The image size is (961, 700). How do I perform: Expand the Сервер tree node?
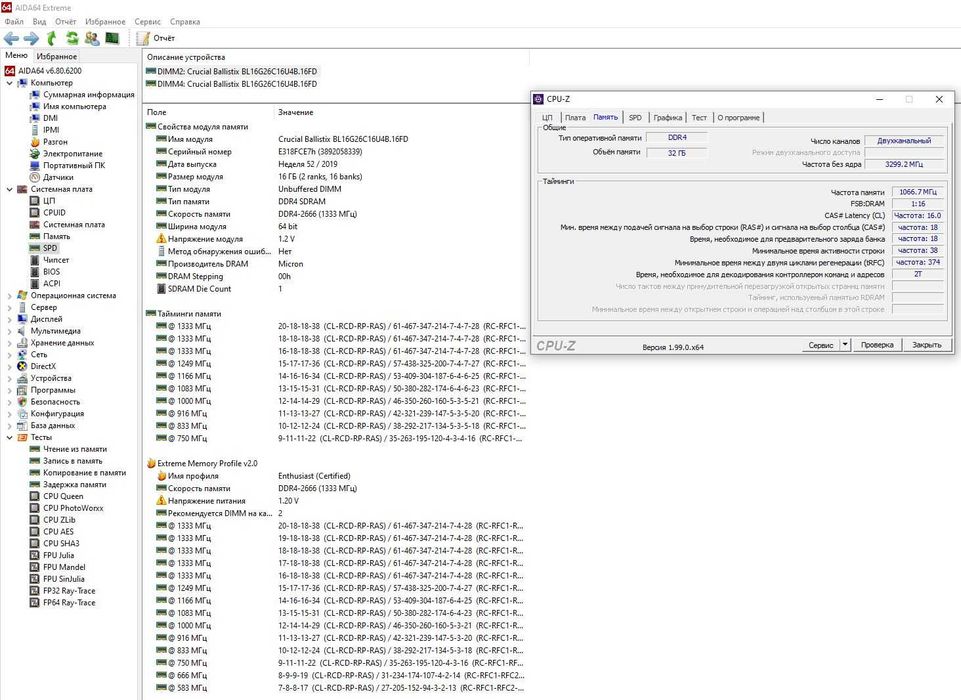click(x=9, y=307)
